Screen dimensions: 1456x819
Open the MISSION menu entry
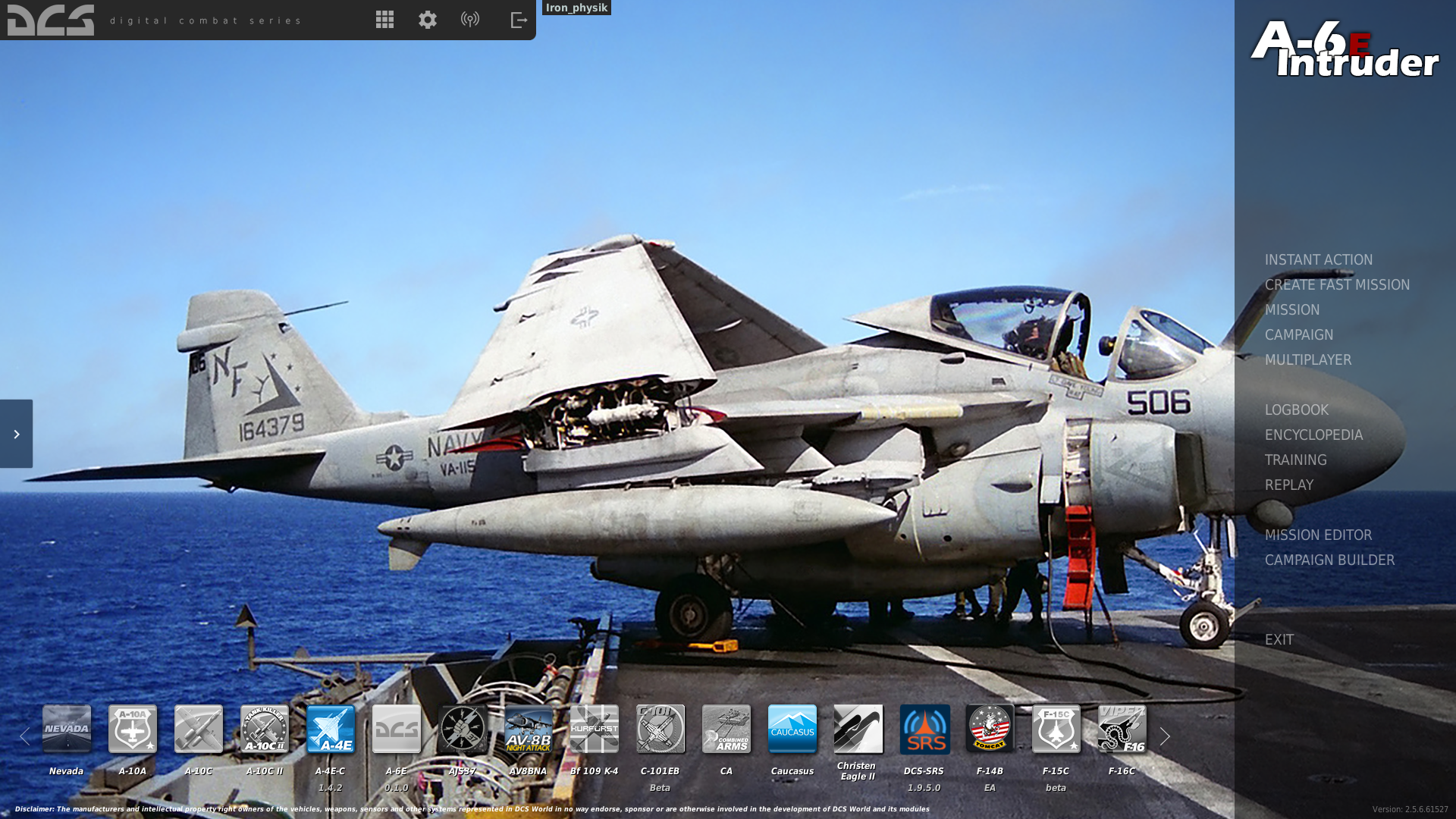[x=1292, y=309]
